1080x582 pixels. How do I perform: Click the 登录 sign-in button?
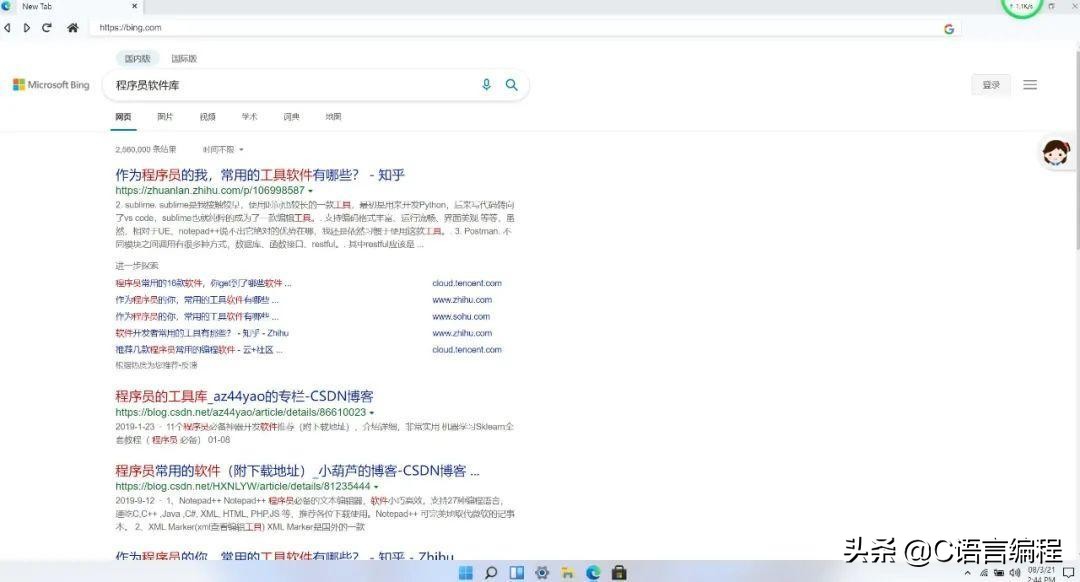point(990,84)
